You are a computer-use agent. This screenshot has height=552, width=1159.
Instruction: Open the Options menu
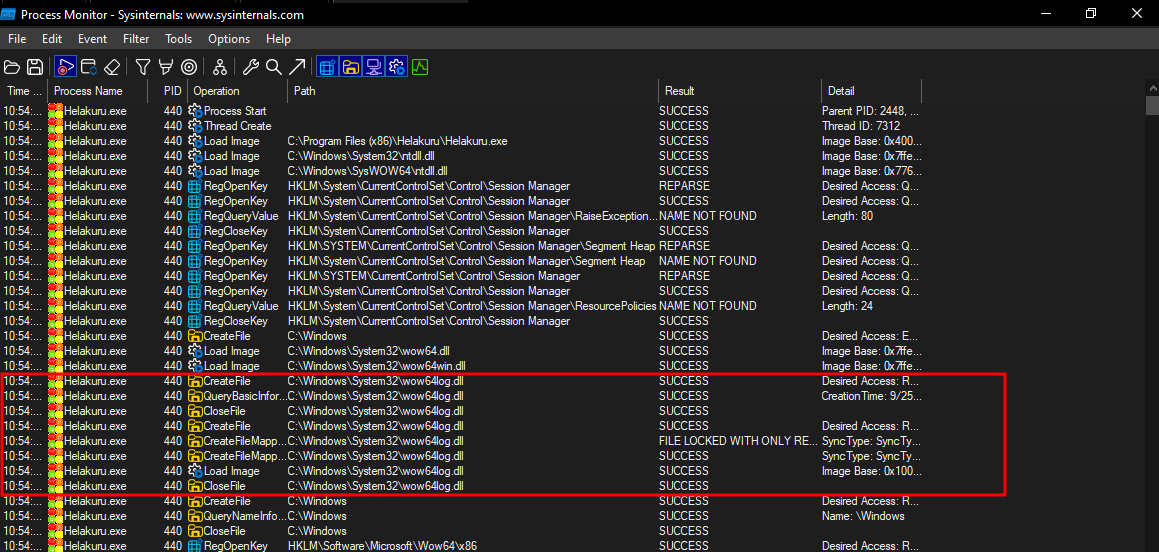(x=229, y=39)
